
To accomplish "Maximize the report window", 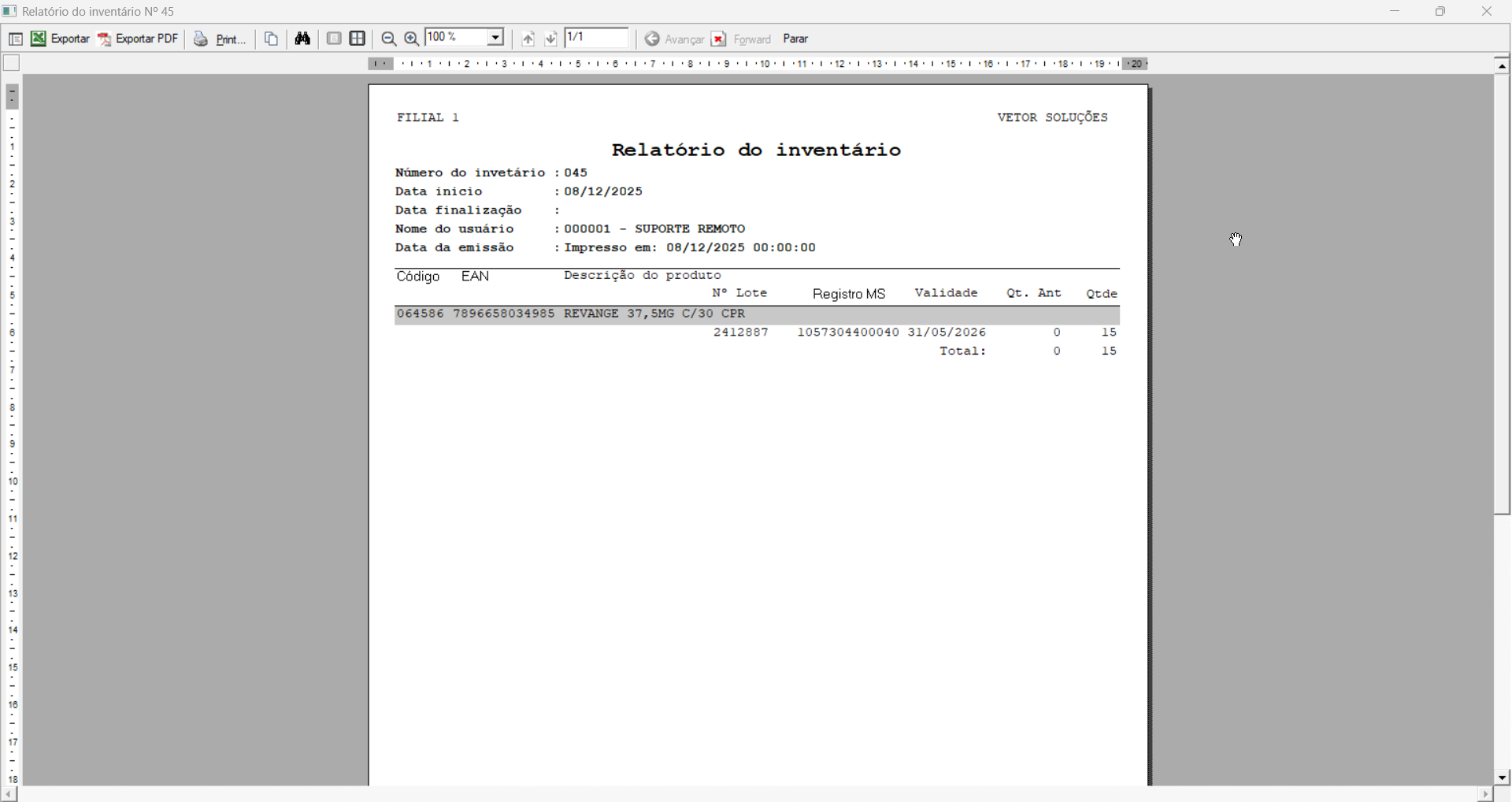I will [x=1441, y=12].
